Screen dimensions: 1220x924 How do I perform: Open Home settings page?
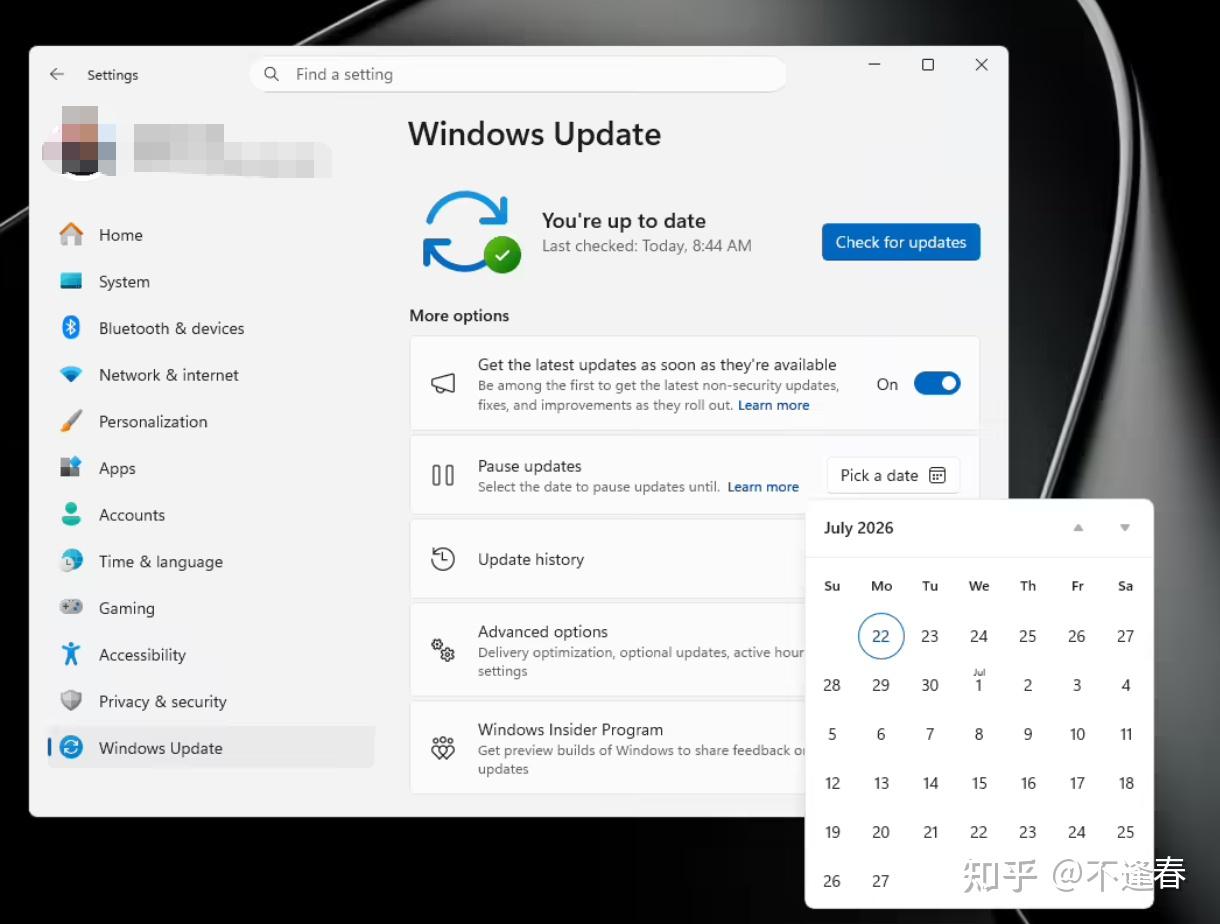coord(211,235)
